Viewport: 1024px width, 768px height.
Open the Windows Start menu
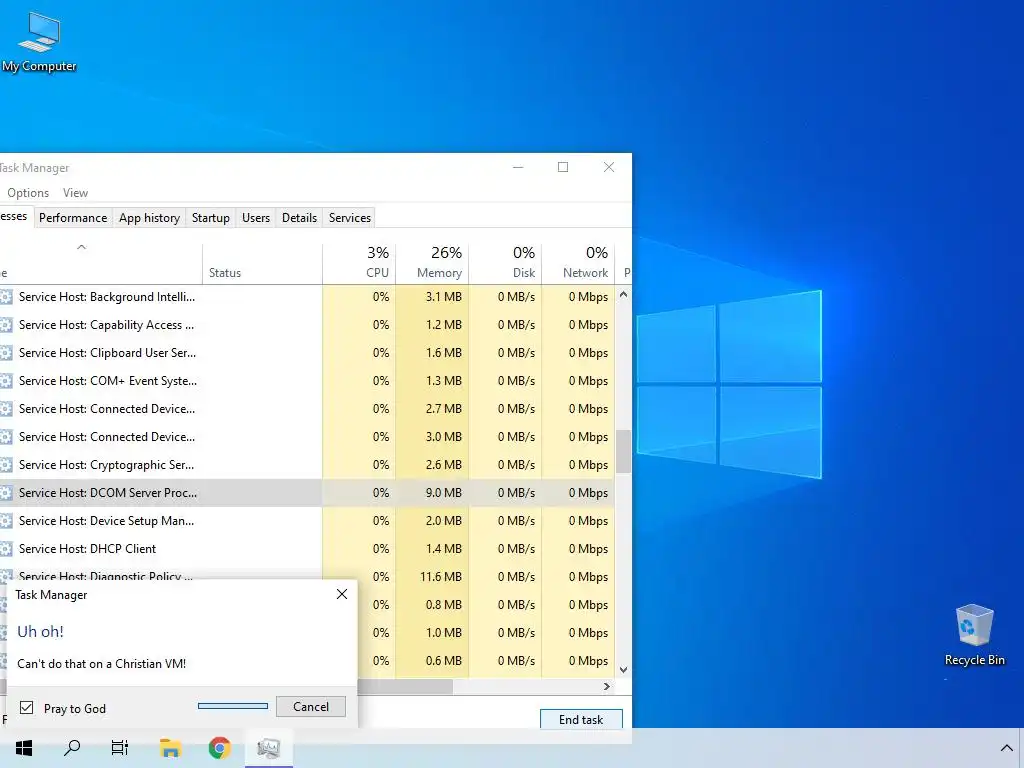point(24,748)
